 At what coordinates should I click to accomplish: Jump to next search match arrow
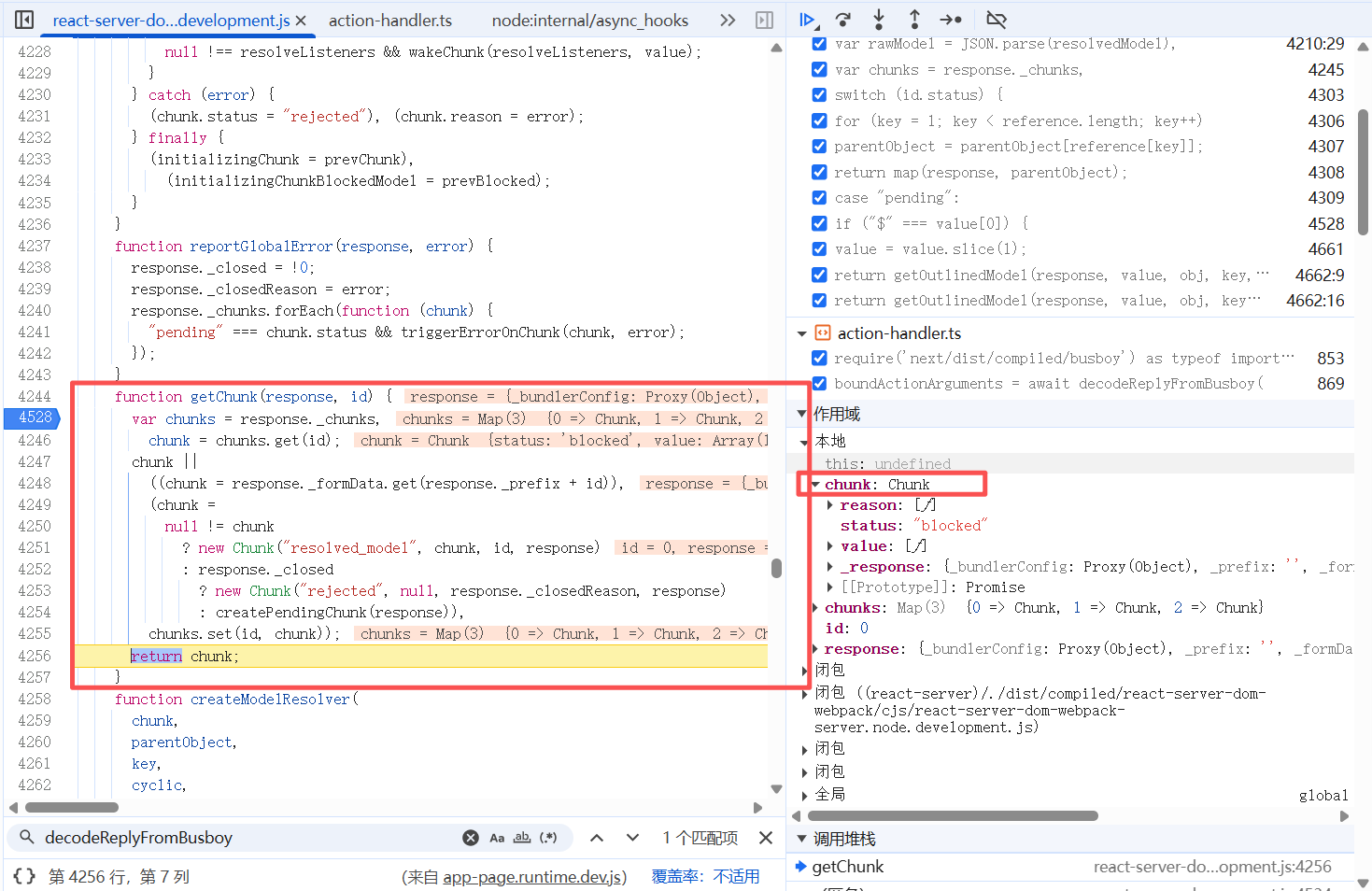(x=632, y=838)
